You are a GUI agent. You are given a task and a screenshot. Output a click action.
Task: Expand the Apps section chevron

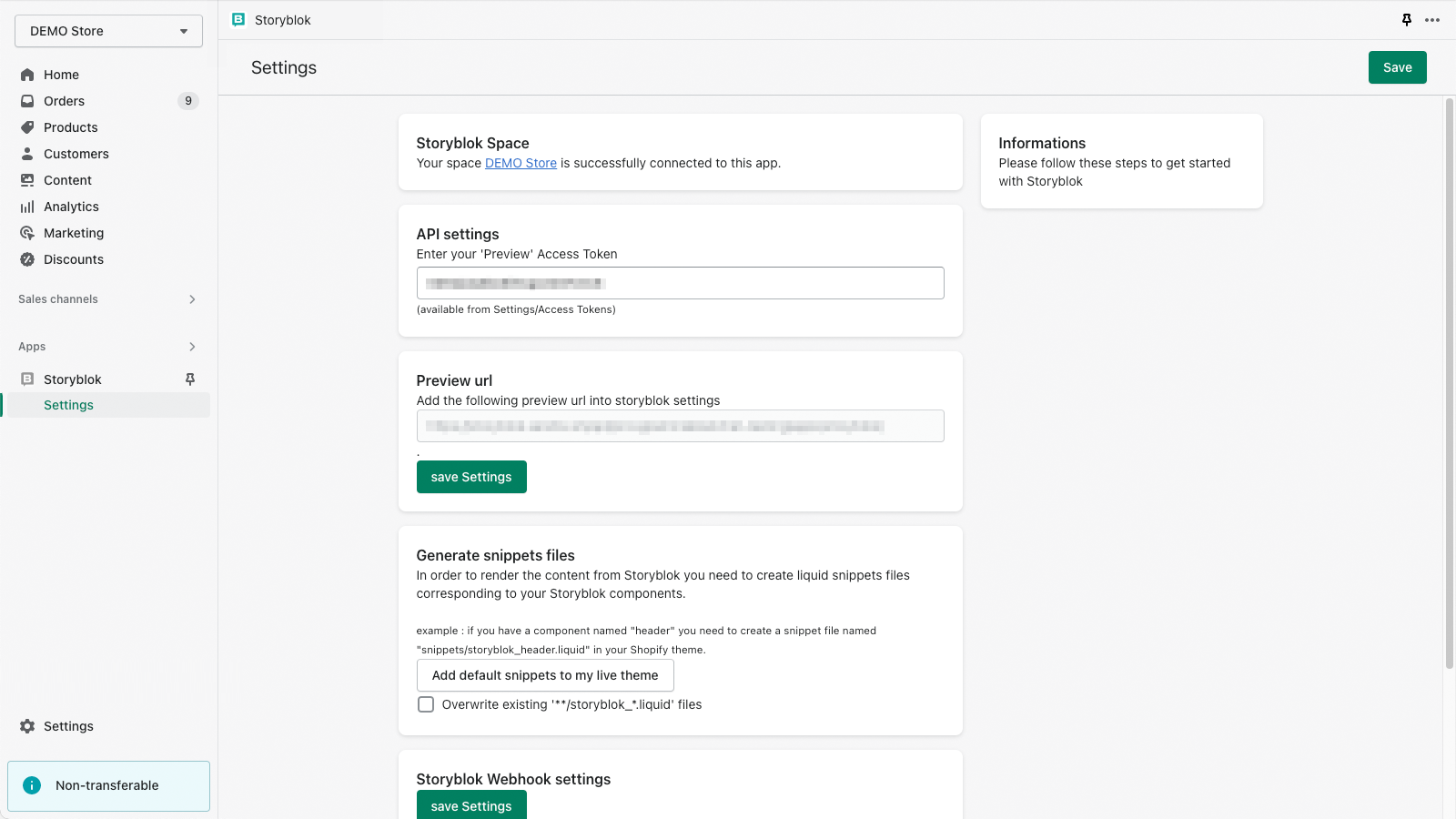tap(192, 347)
